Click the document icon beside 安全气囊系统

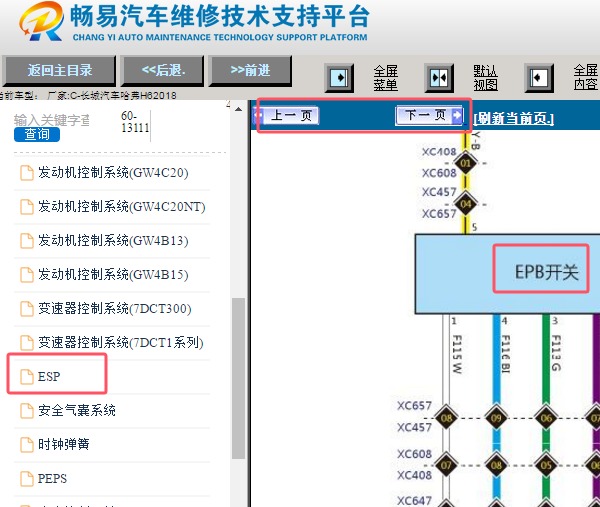coord(27,411)
